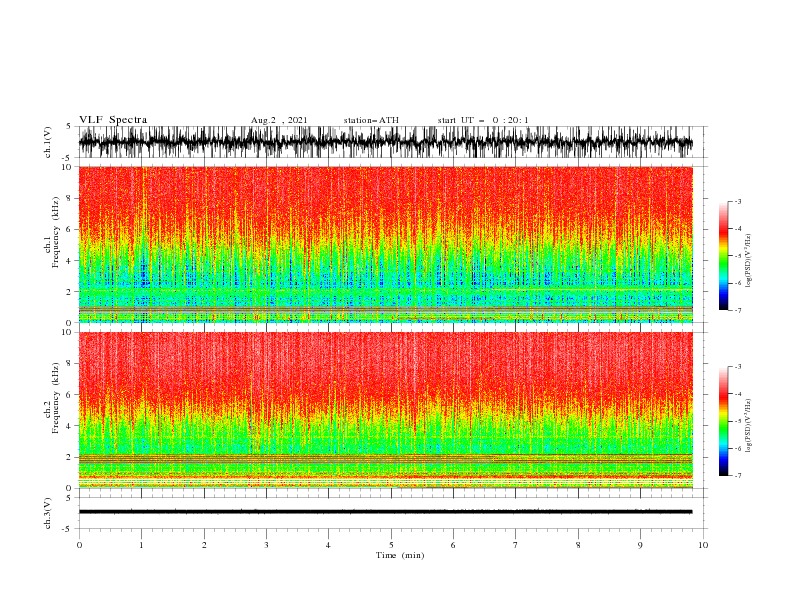Viewport: 792px width, 612px height.
Task: Click the time axis tick label "3"
Action: coord(266,545)
